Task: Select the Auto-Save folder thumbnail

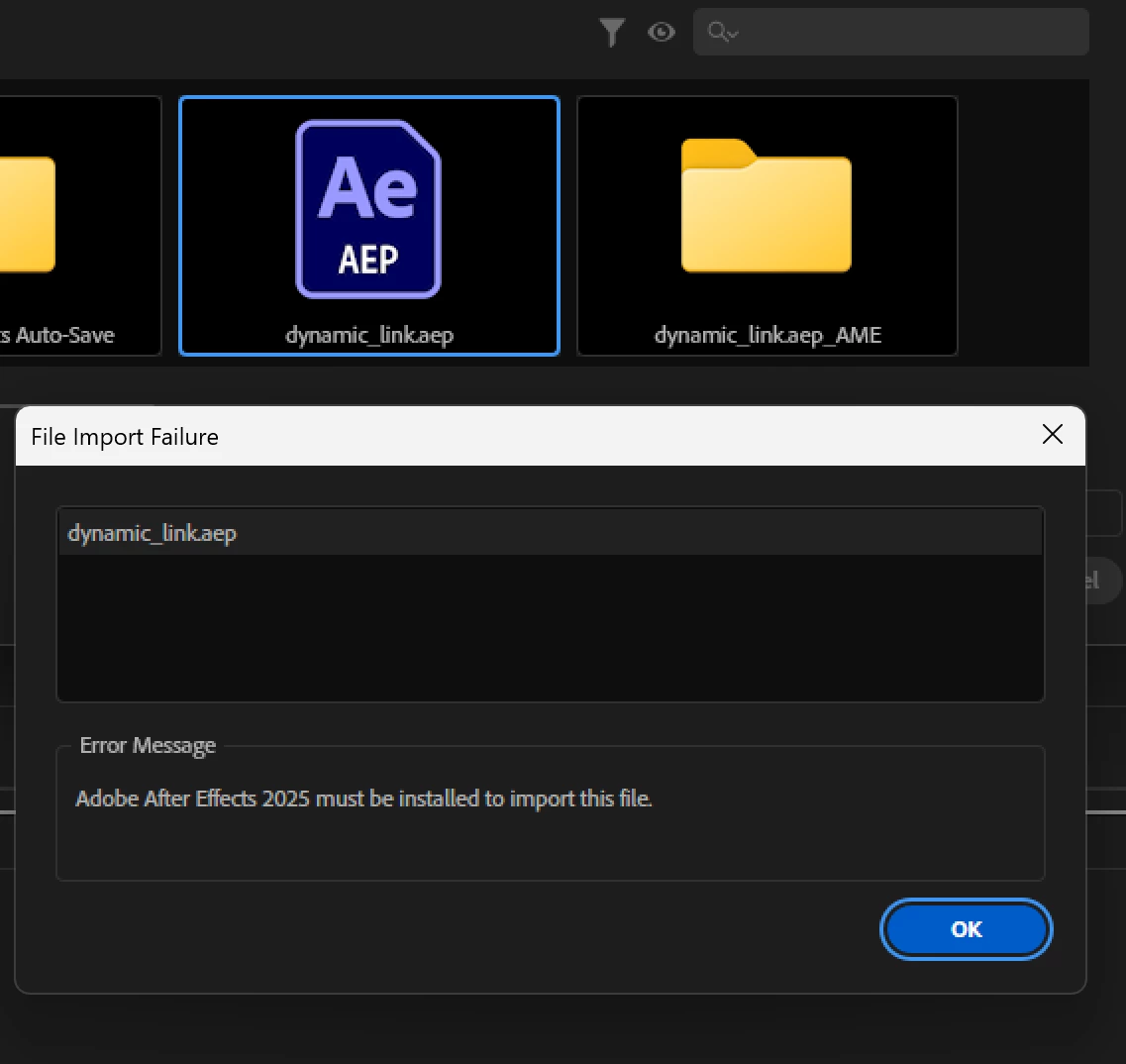Action: pyautogui.click(x=79, y=226)
